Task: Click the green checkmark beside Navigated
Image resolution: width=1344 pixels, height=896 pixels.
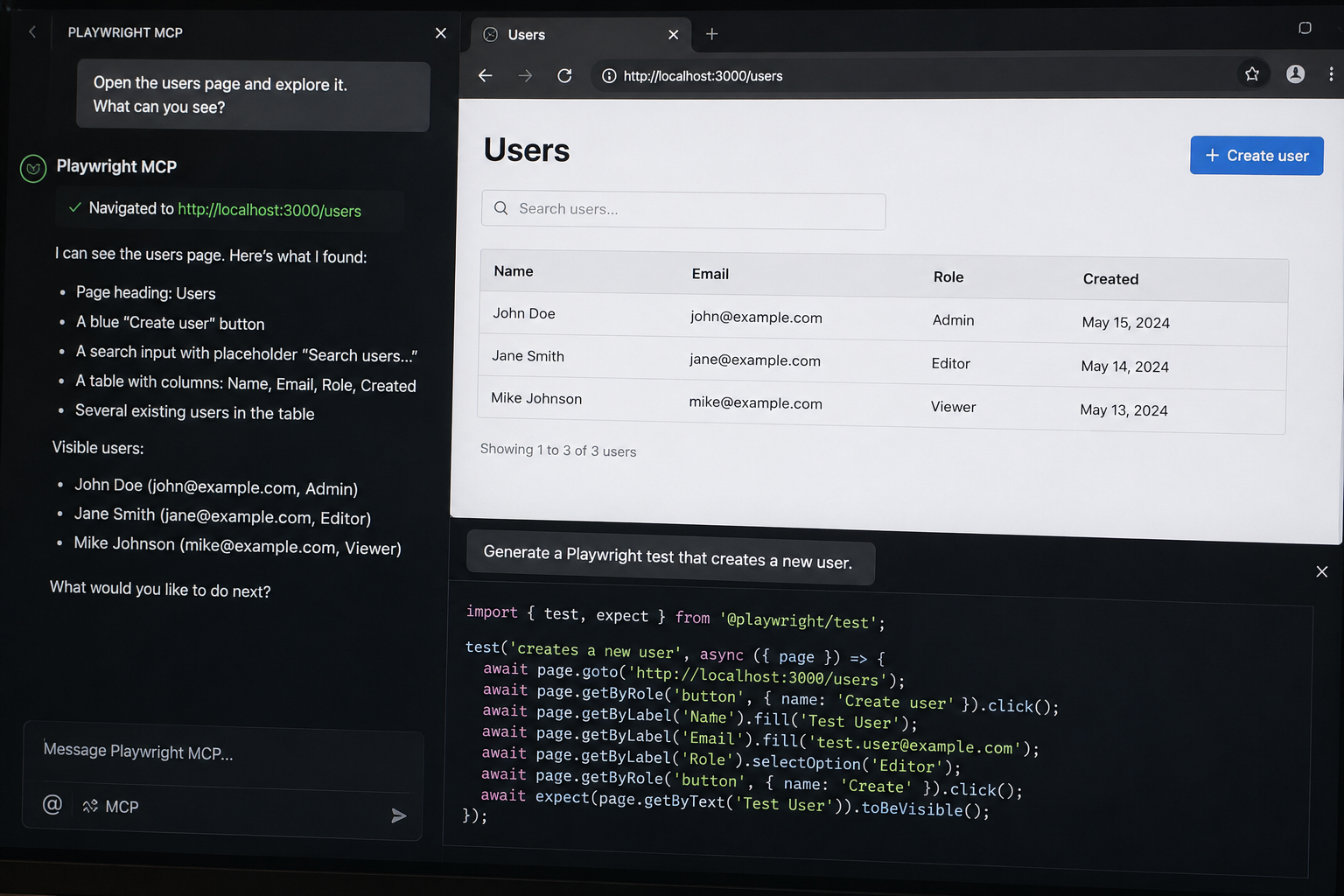Action: tap(75, 207)
